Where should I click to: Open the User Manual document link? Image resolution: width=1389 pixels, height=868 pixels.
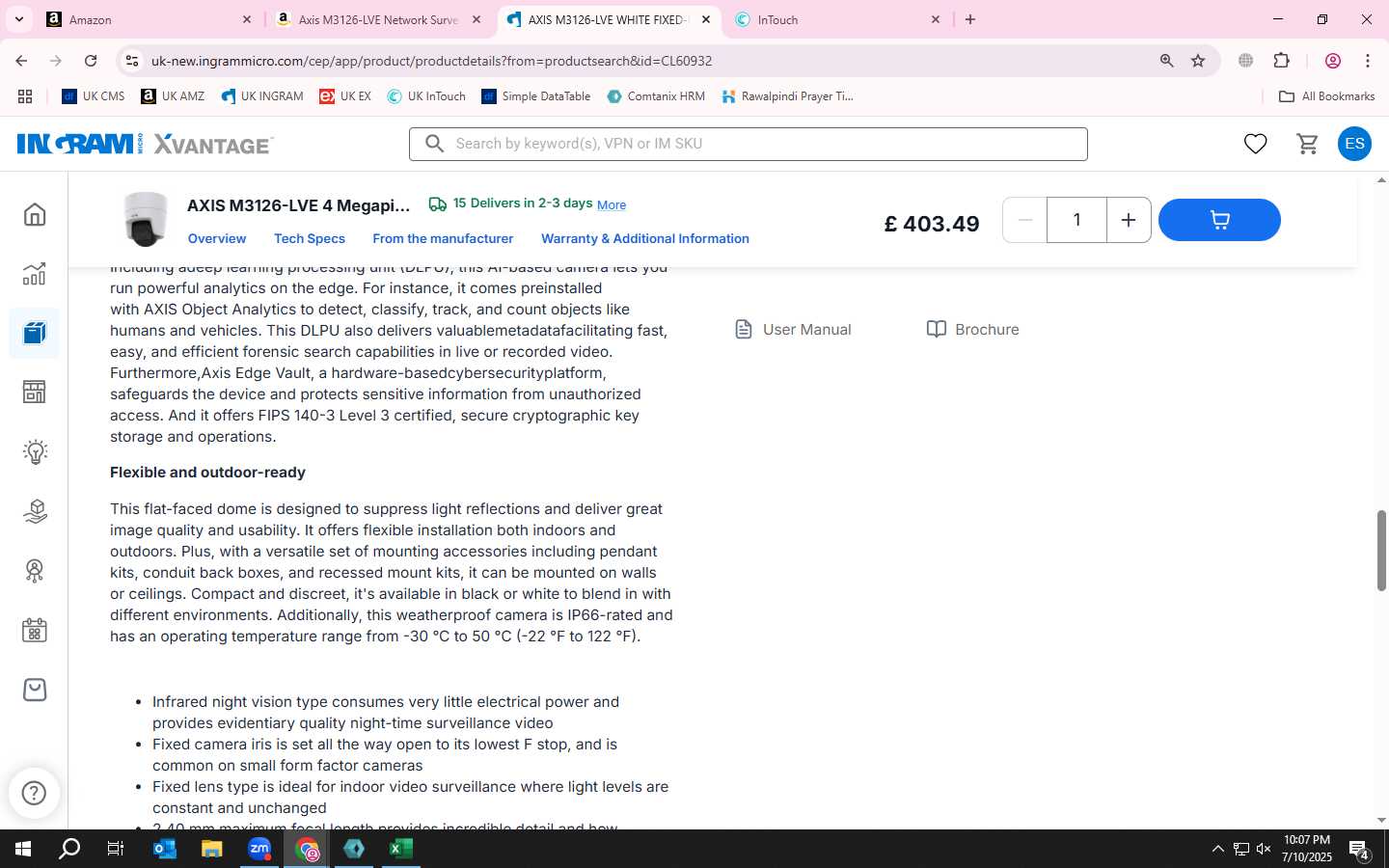793,329
